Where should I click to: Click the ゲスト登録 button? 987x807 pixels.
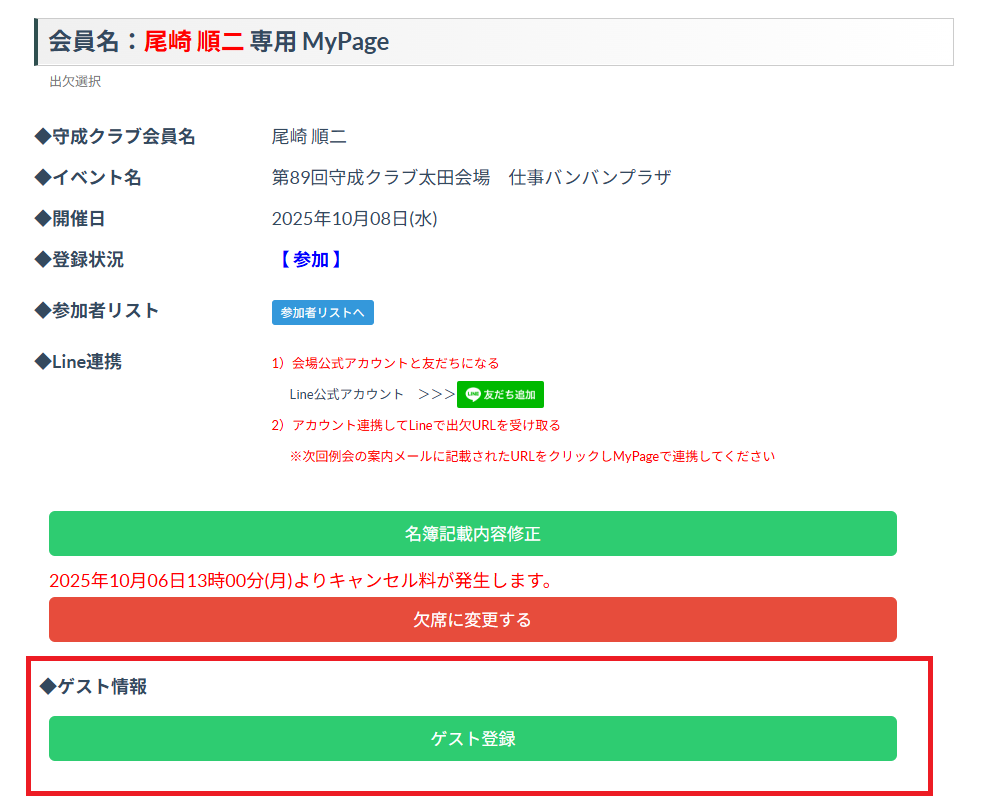(x=472, y=739)
